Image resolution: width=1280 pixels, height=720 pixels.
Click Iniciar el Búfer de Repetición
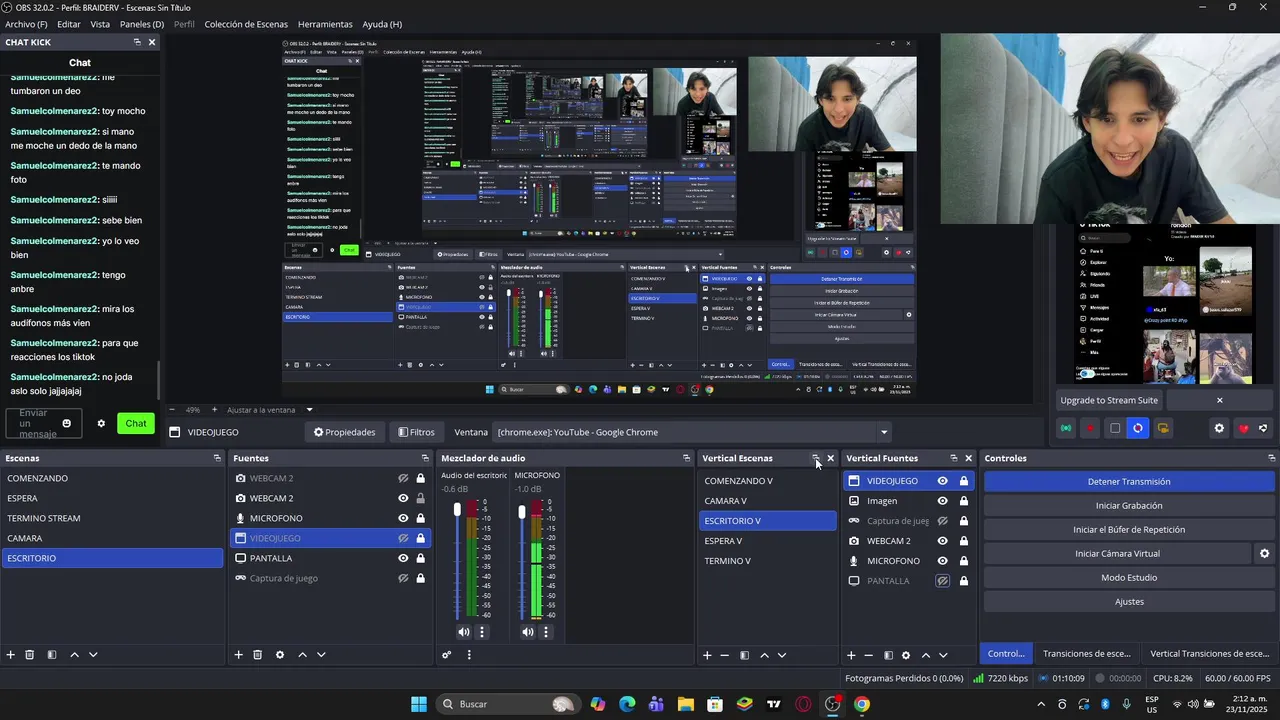point(1129,530)
